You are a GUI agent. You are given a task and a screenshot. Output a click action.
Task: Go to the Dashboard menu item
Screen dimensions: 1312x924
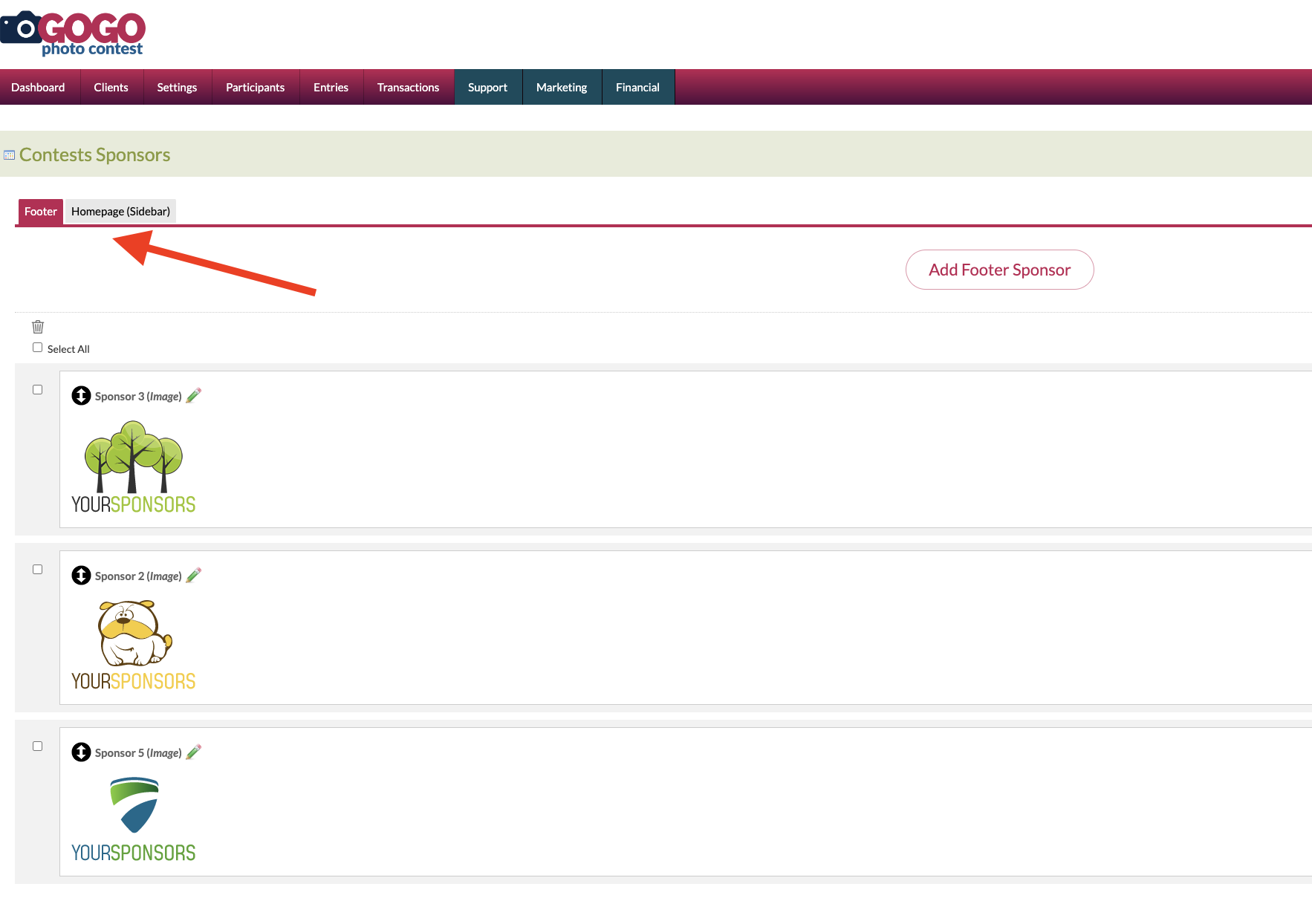click(38, 88)
